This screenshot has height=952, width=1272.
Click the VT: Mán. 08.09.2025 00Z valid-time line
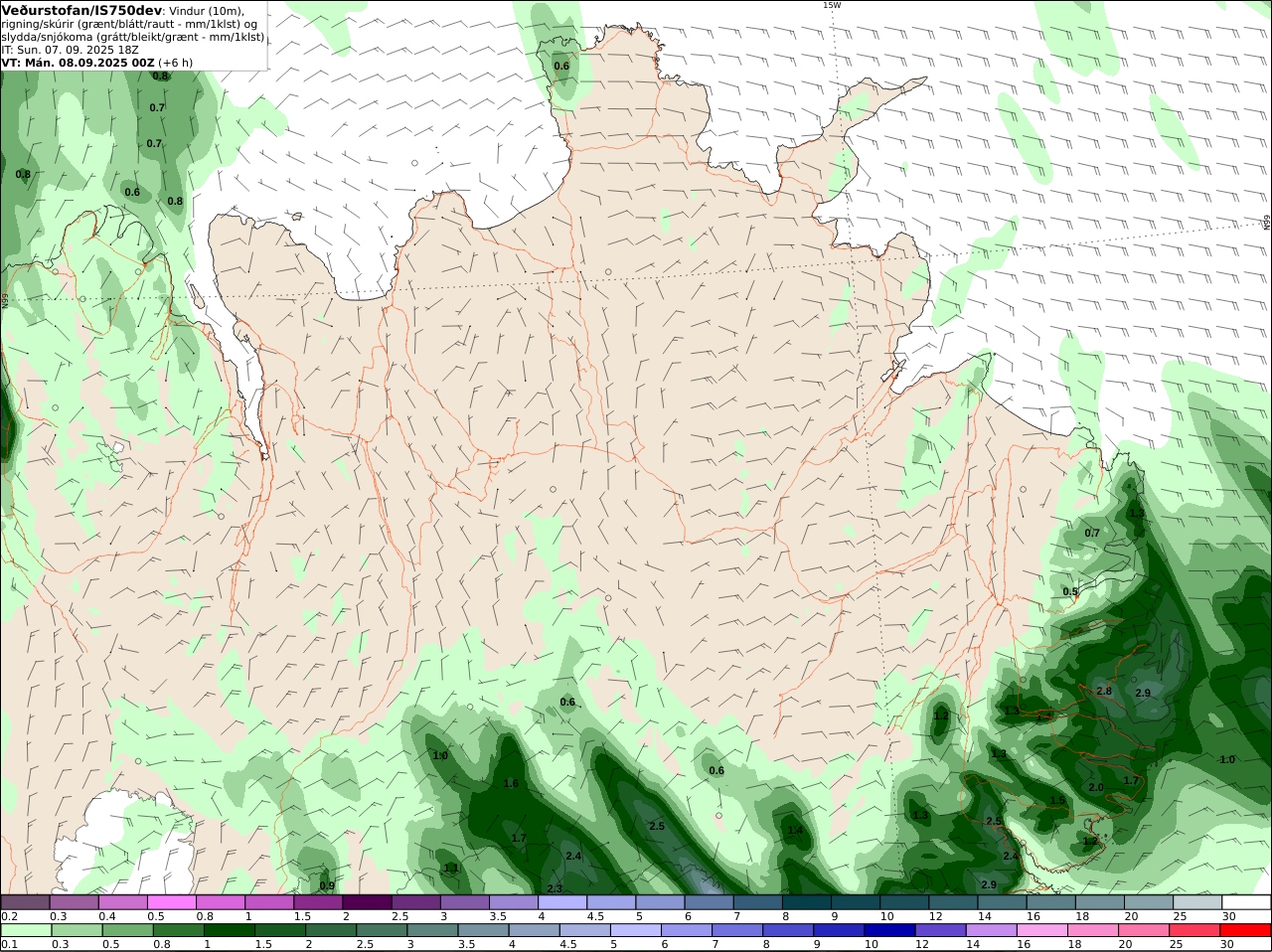pyautogui.click(x=79, y=63)
